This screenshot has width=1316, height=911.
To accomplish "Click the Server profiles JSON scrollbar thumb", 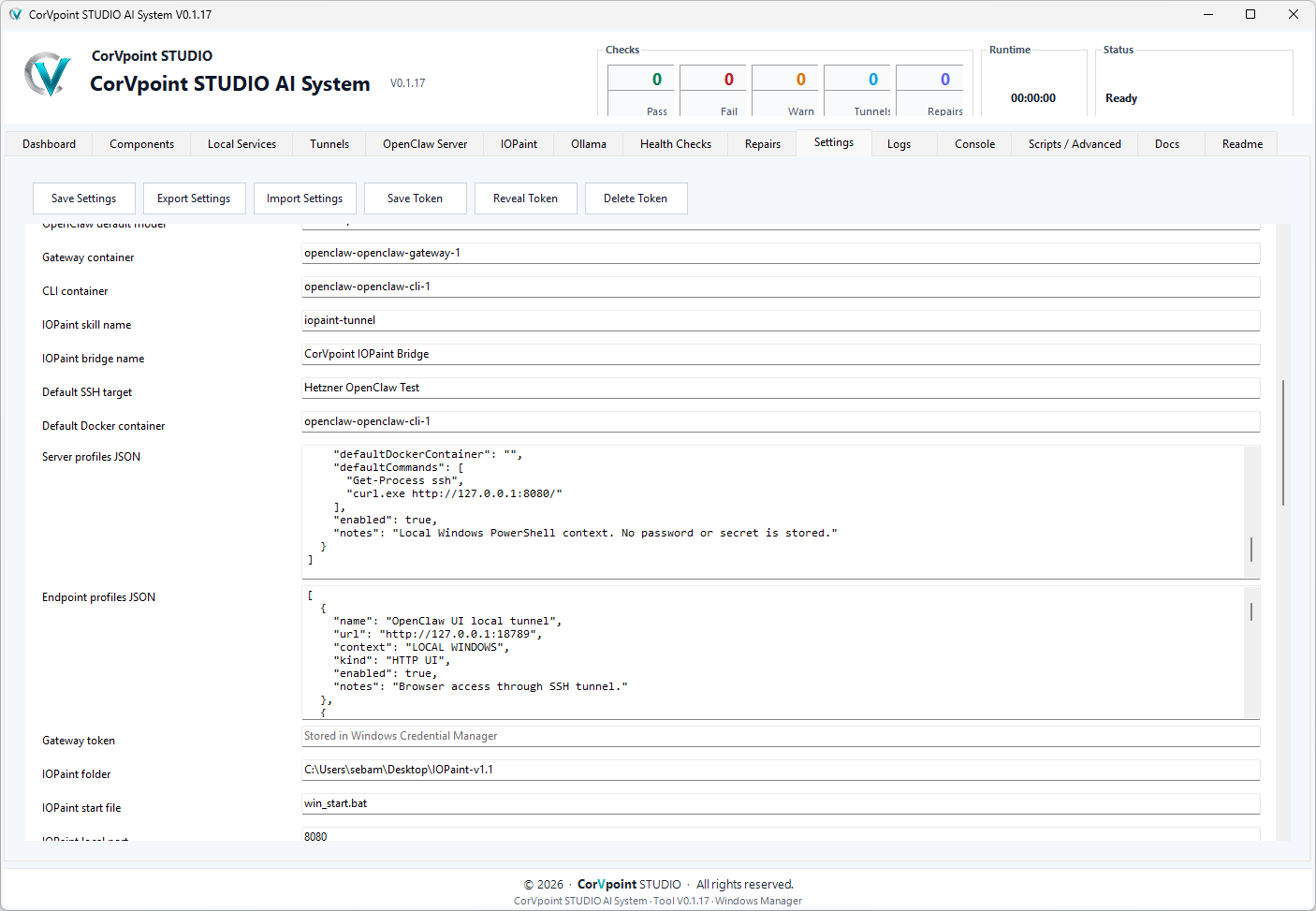I will (x=1251, y=550).
